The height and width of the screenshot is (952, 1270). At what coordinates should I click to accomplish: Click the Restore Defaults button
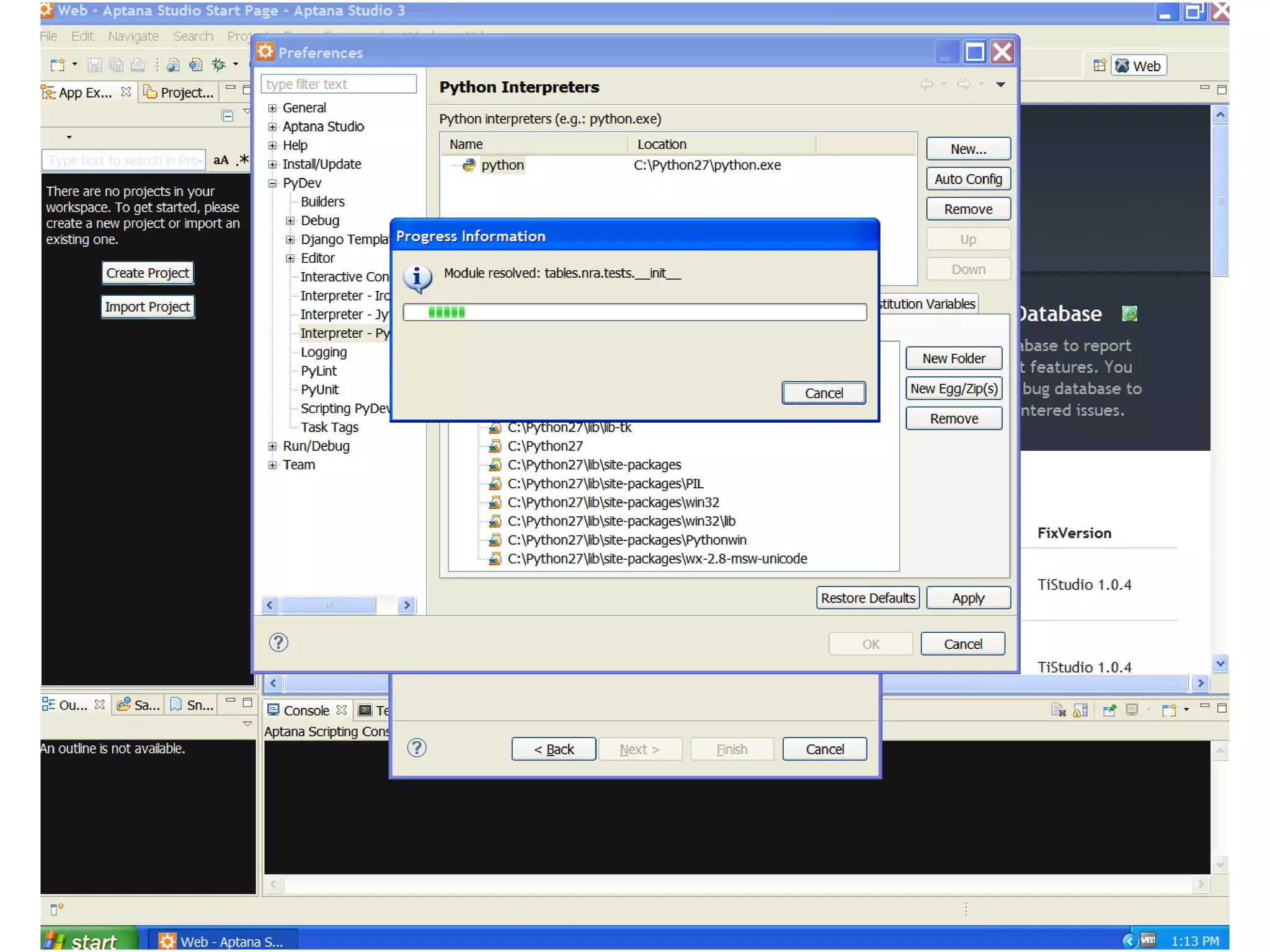point(868,598)
